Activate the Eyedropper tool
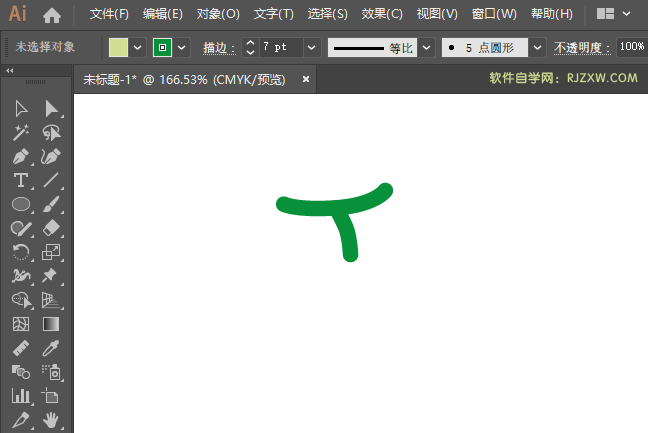Image resolution: width=648 pixels, height=433 pixels. (52, 348)
